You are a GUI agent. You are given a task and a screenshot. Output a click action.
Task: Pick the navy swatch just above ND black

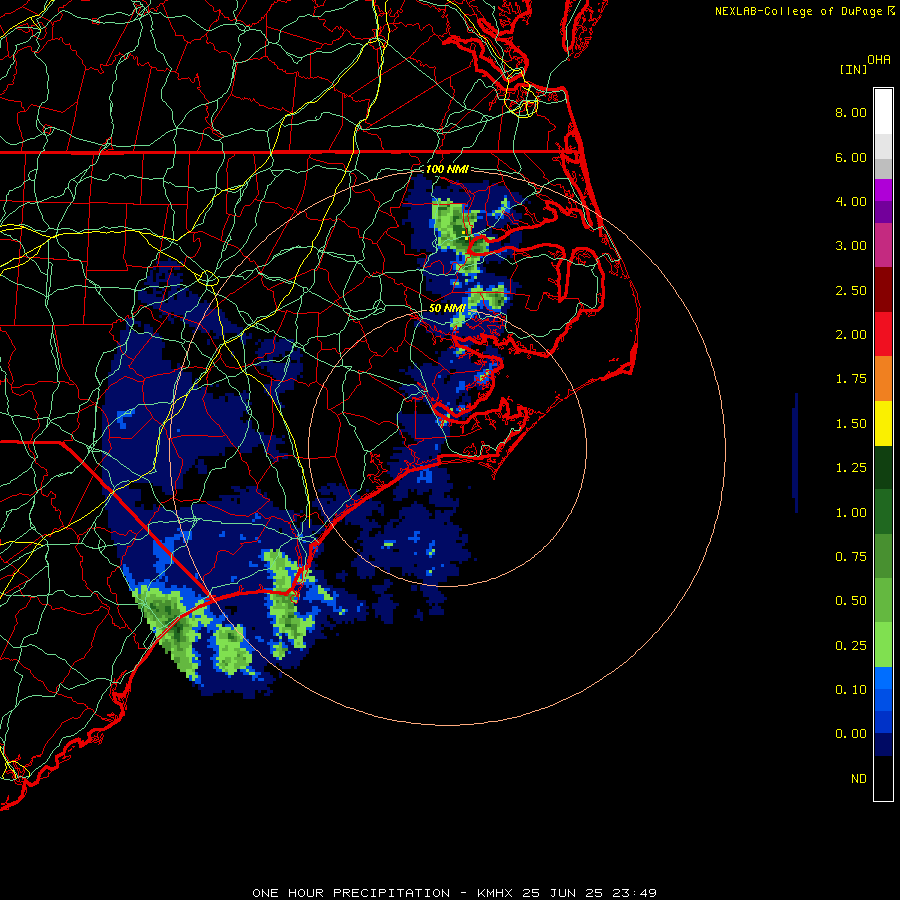(883, 744)
